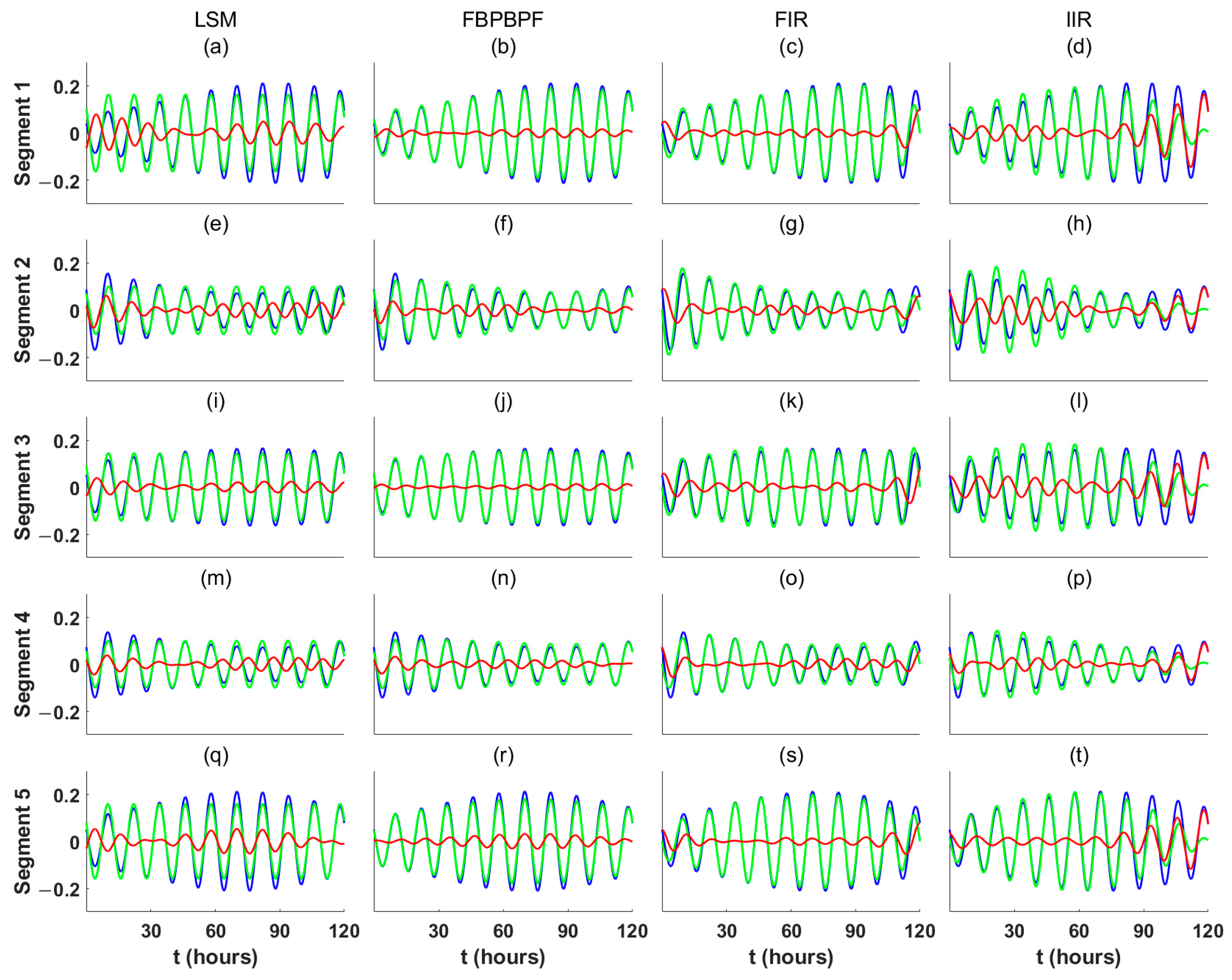
Task: Click the 30 x-axis tick under LSM column
Action: click(x=151, y=932)
